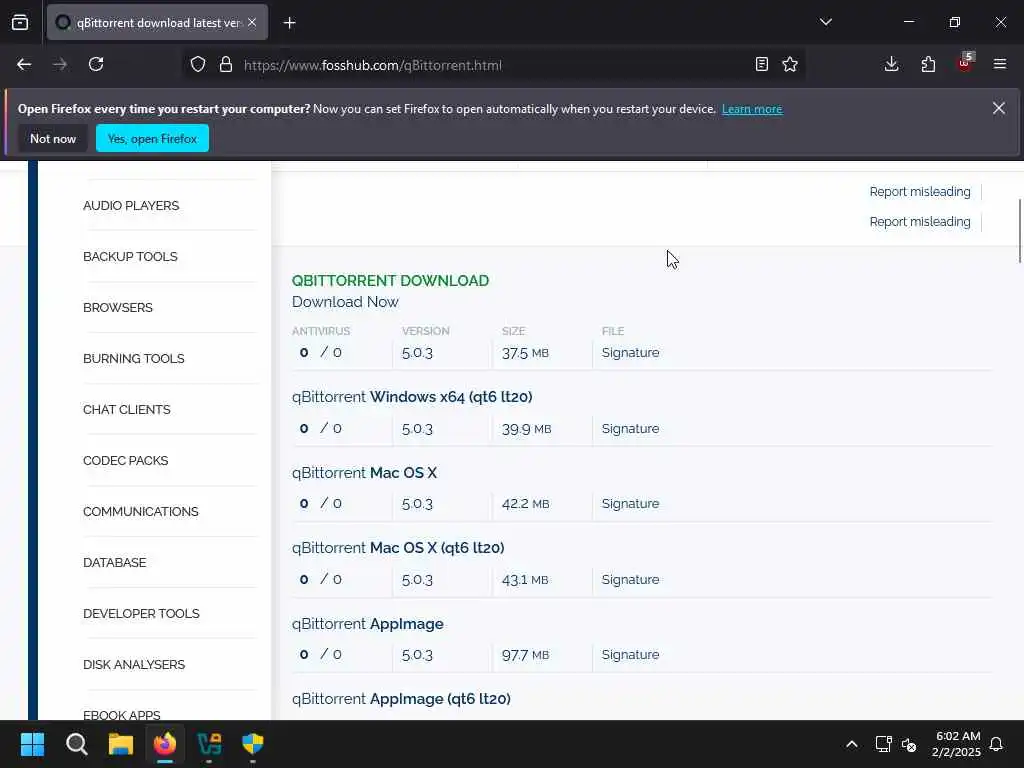
Task: Show tracking protection shield info
Action: pyautogui.click(x=198, y=65)
